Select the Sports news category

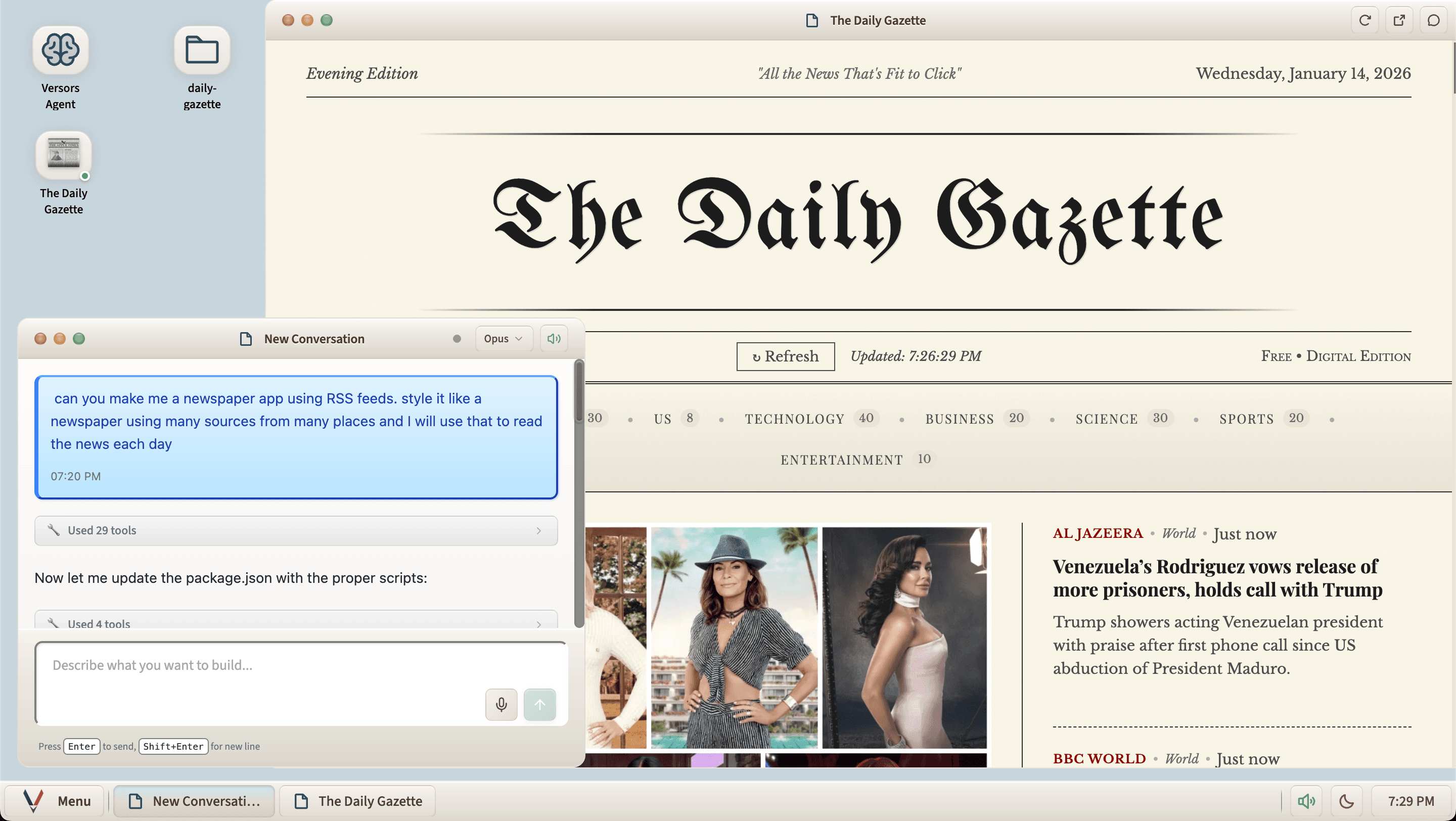click(1246, 419)
